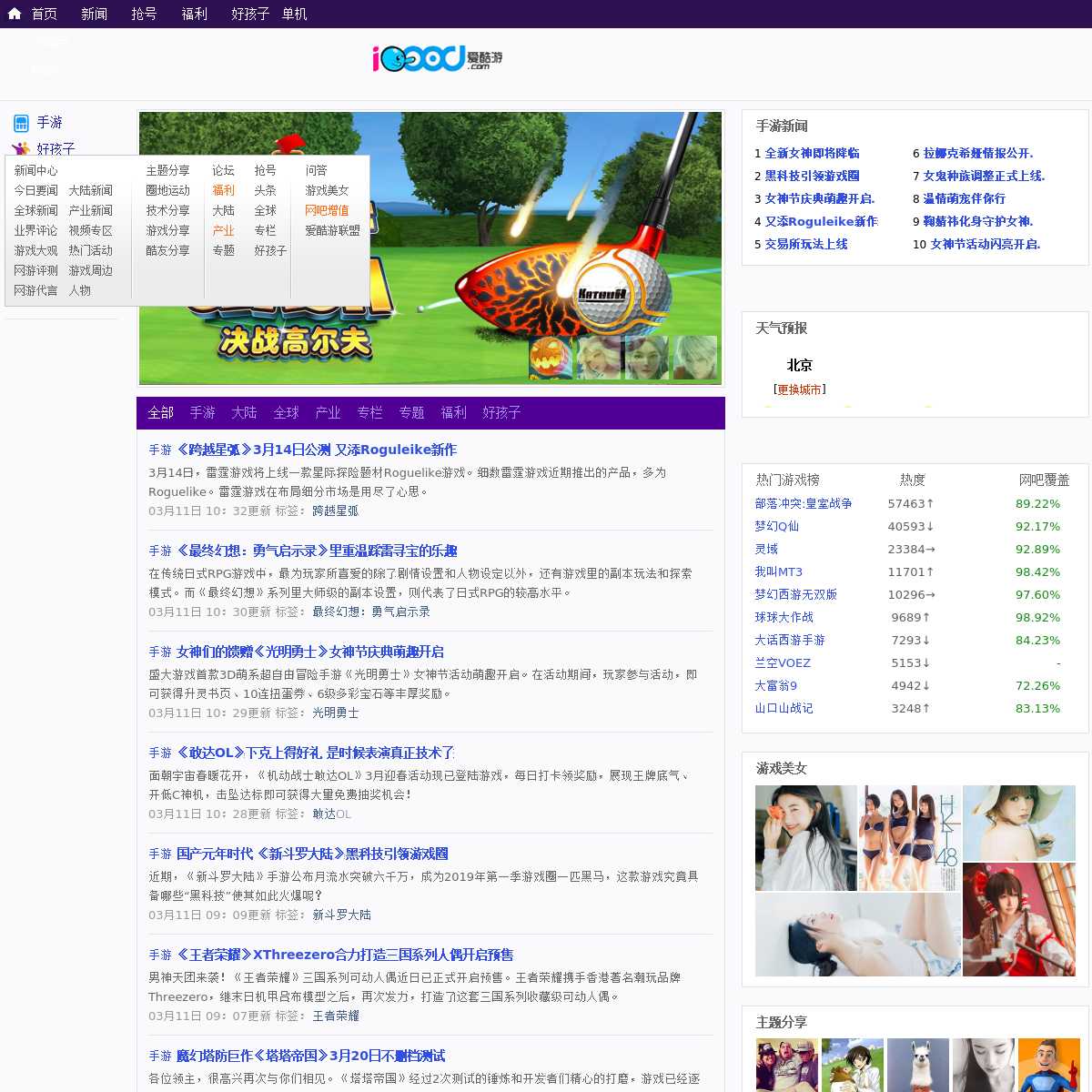Viewport: 1092px width, 1092px height.
Task: Click 部落冲突:皇室战争 in hot games list
Action: (803, 503)
